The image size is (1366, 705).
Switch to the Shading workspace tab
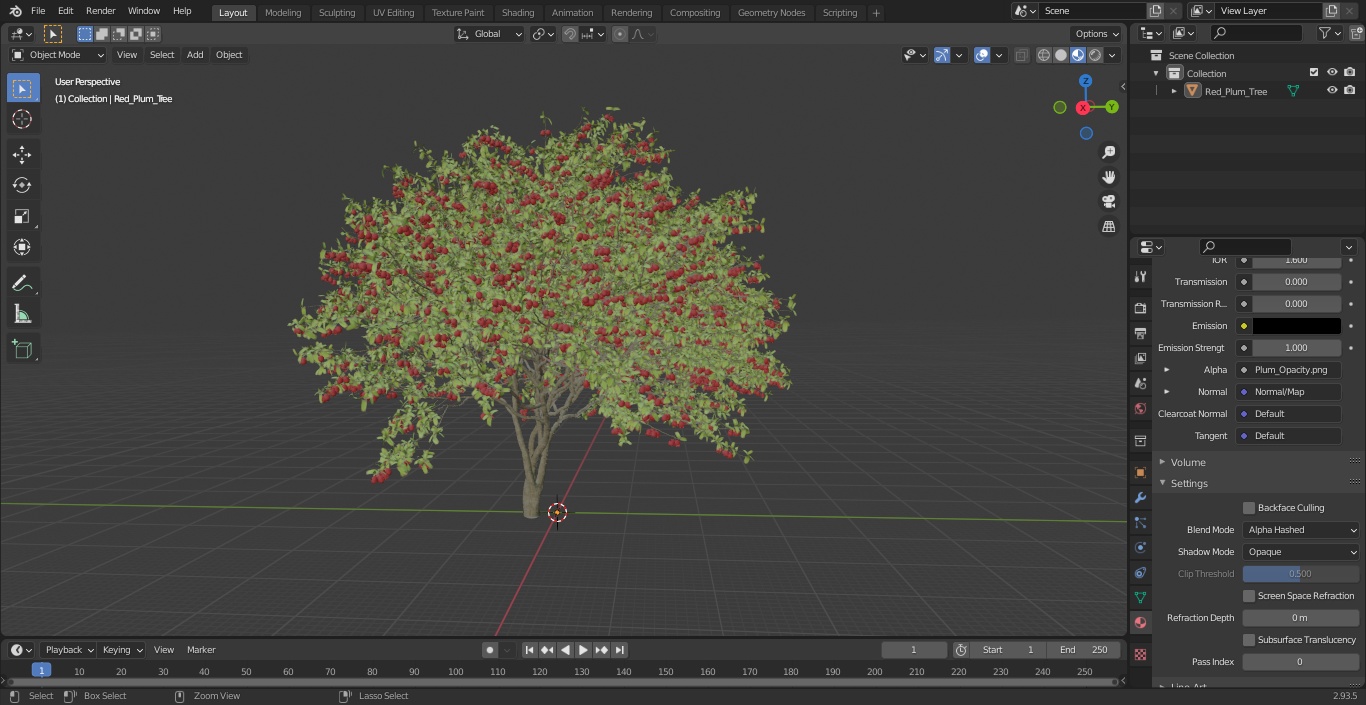[518, 12]
